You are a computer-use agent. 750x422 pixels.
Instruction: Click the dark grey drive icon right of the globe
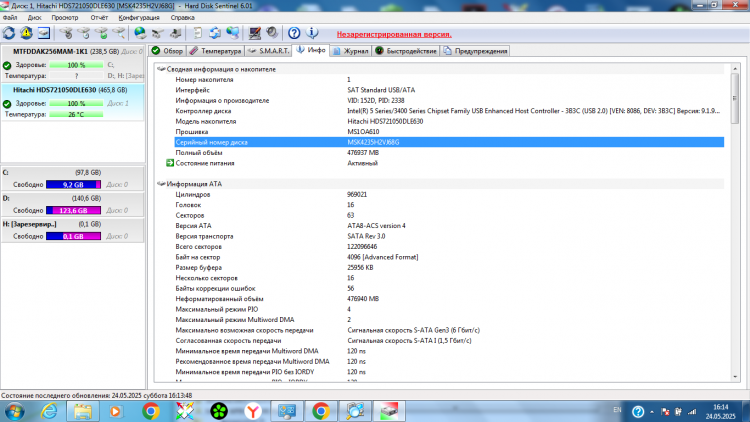(158, 33)
